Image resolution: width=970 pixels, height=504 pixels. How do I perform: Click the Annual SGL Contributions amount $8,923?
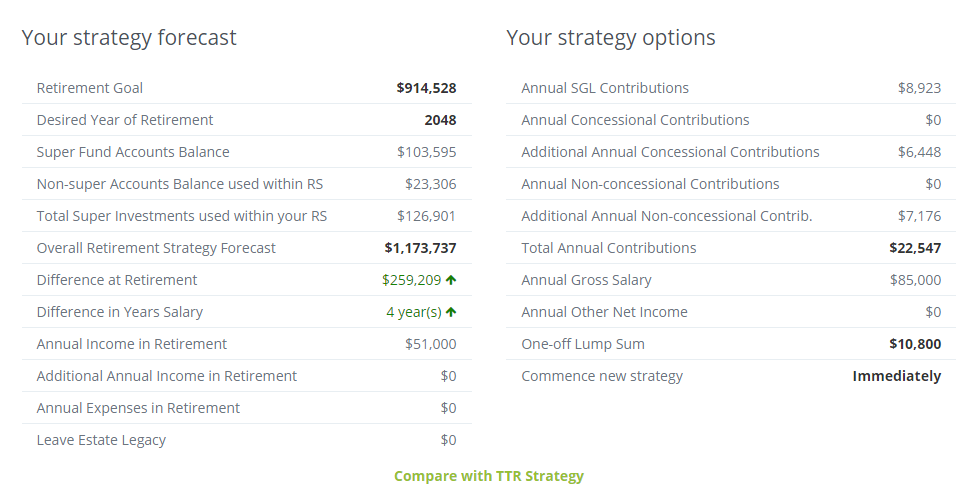click(919, 88)
